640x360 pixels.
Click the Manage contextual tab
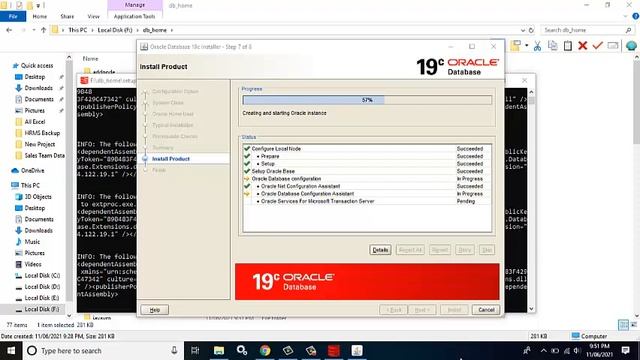click(135, 5)
